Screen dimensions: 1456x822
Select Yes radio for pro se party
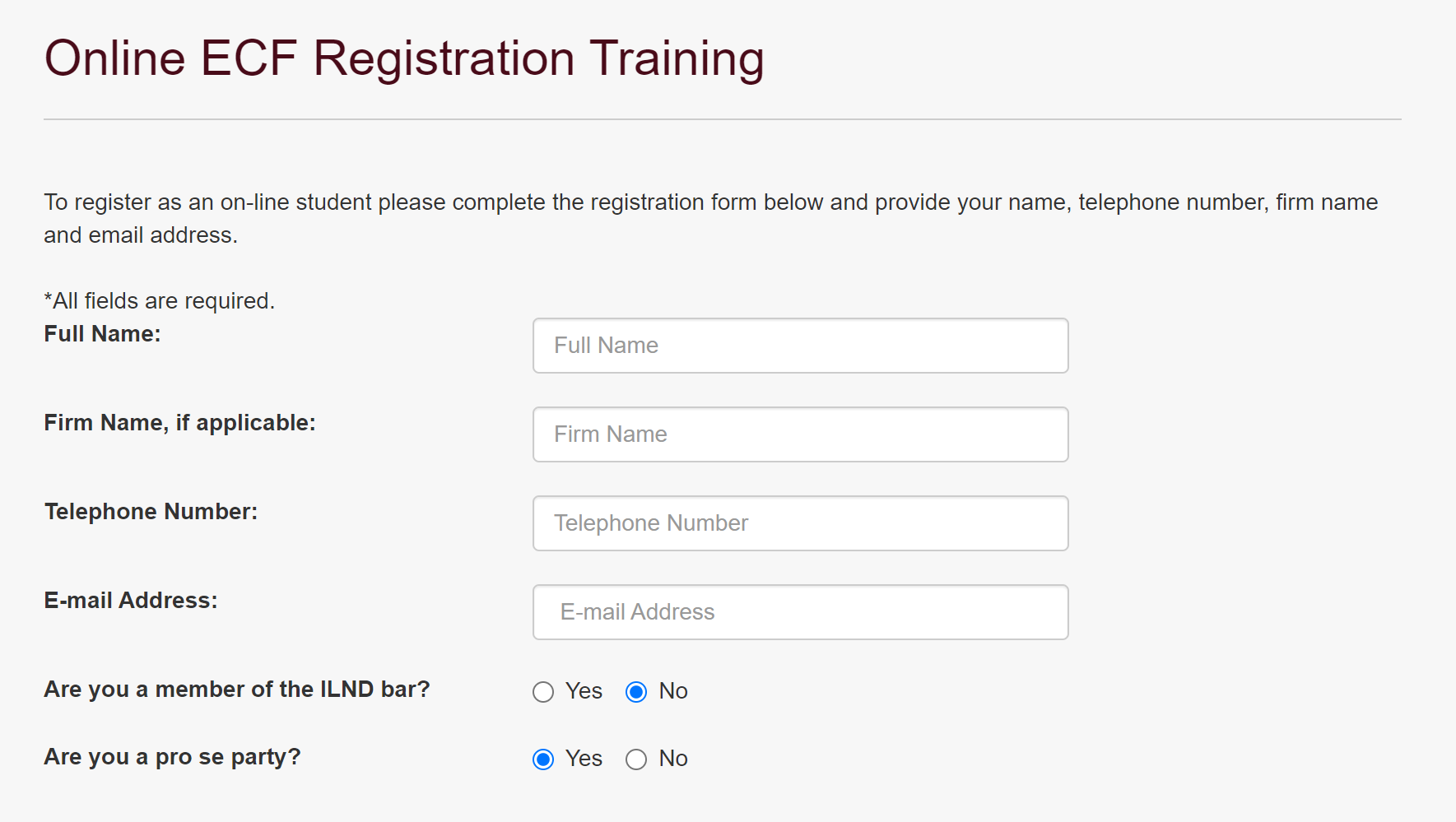(x=543, y=759)
